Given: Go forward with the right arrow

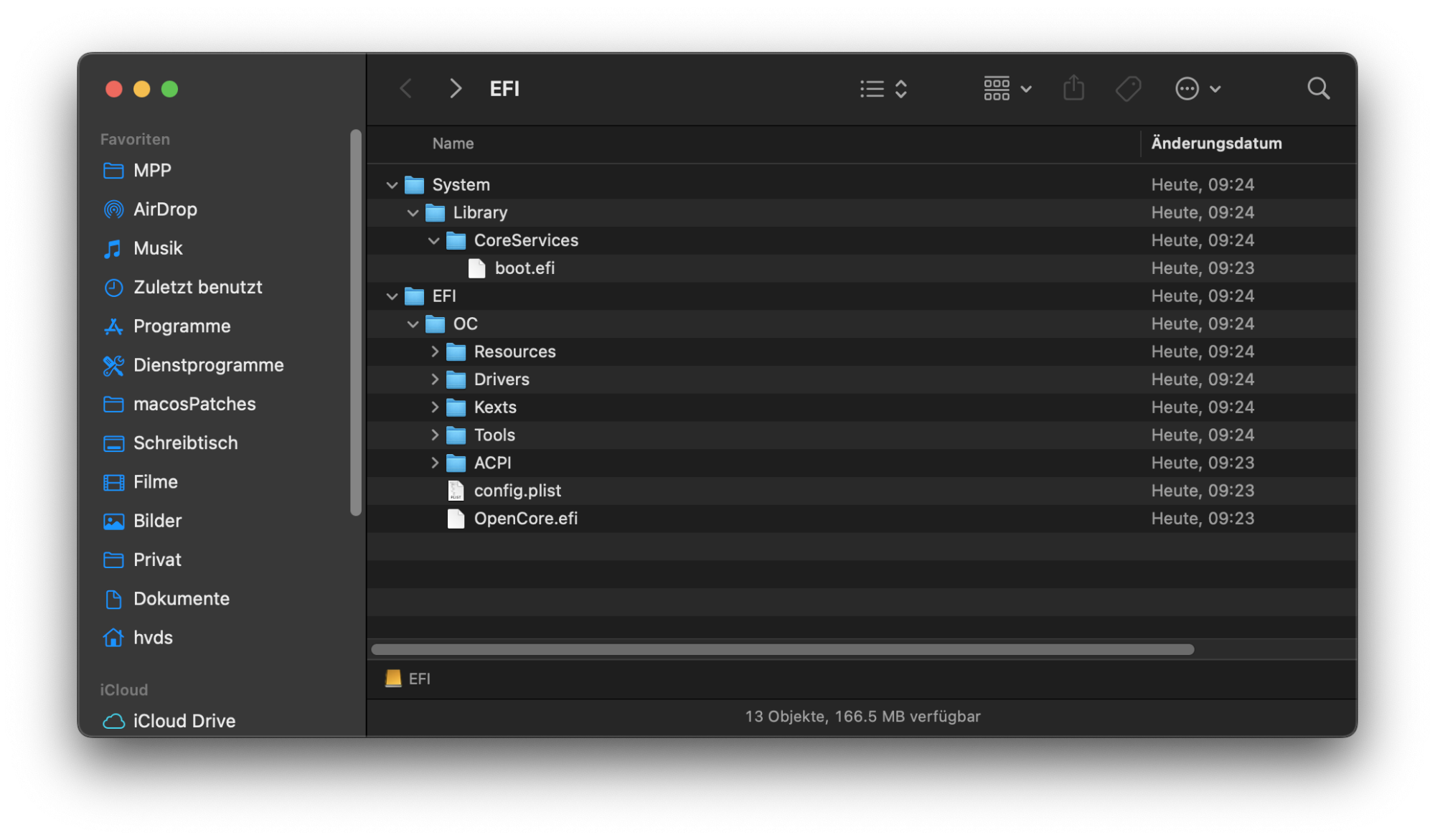Looking at the screenshot, I should click(455, 89).
